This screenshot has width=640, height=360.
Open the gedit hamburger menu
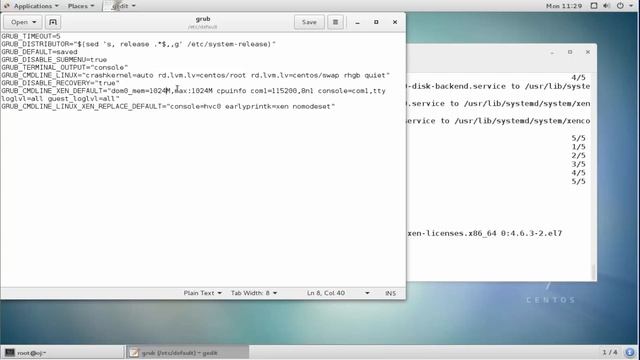tap(335, 22)
